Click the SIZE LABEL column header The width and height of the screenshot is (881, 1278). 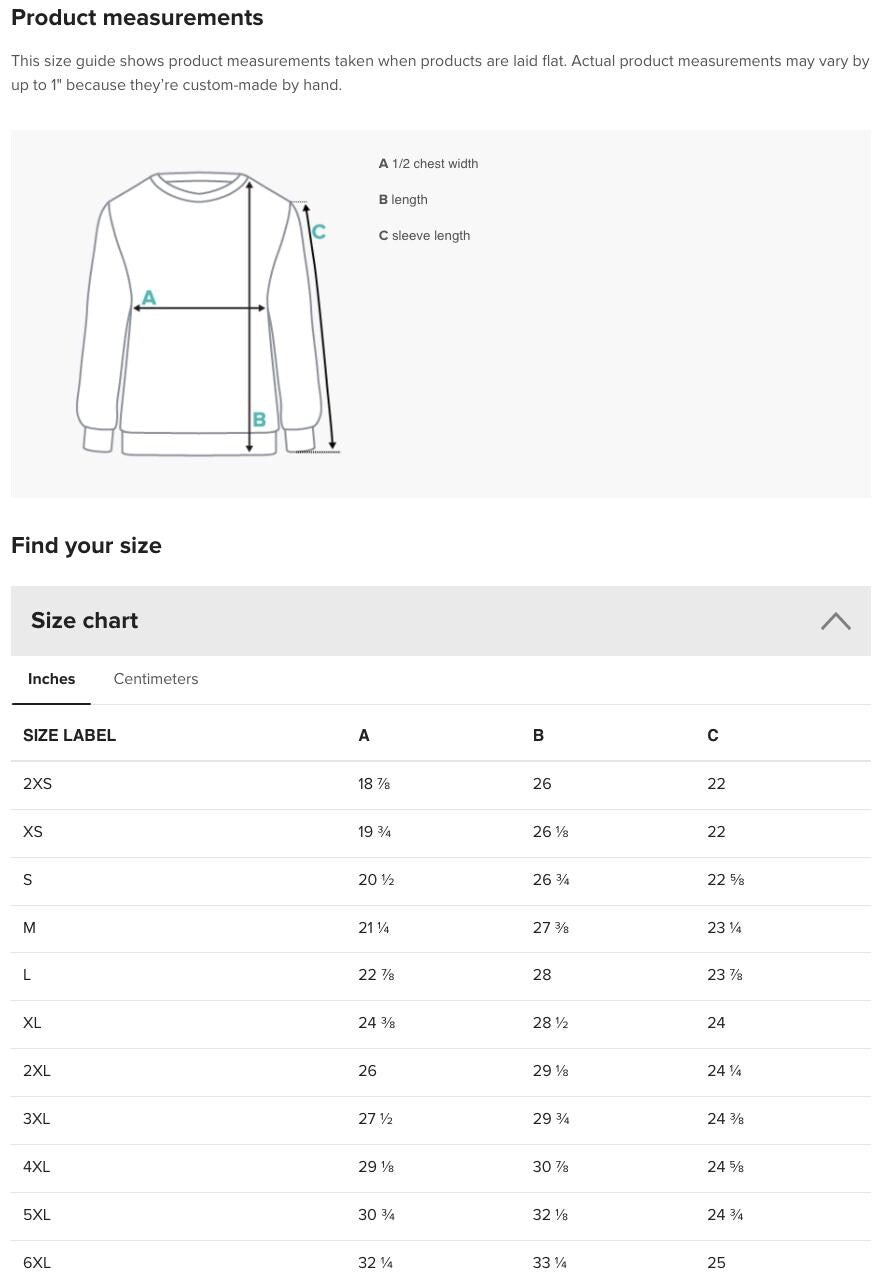click(69, 736)
